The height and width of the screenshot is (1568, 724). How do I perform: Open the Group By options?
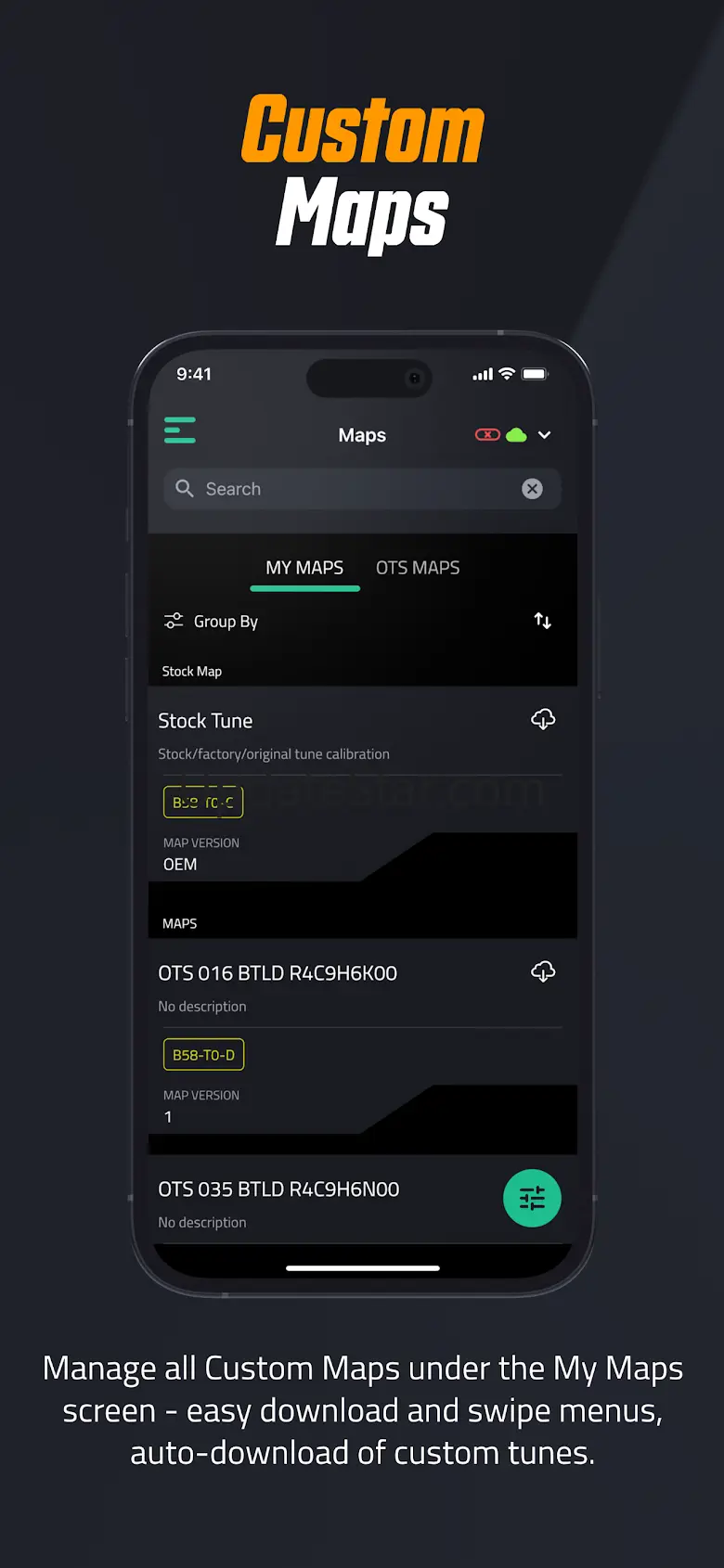point(211,622)
